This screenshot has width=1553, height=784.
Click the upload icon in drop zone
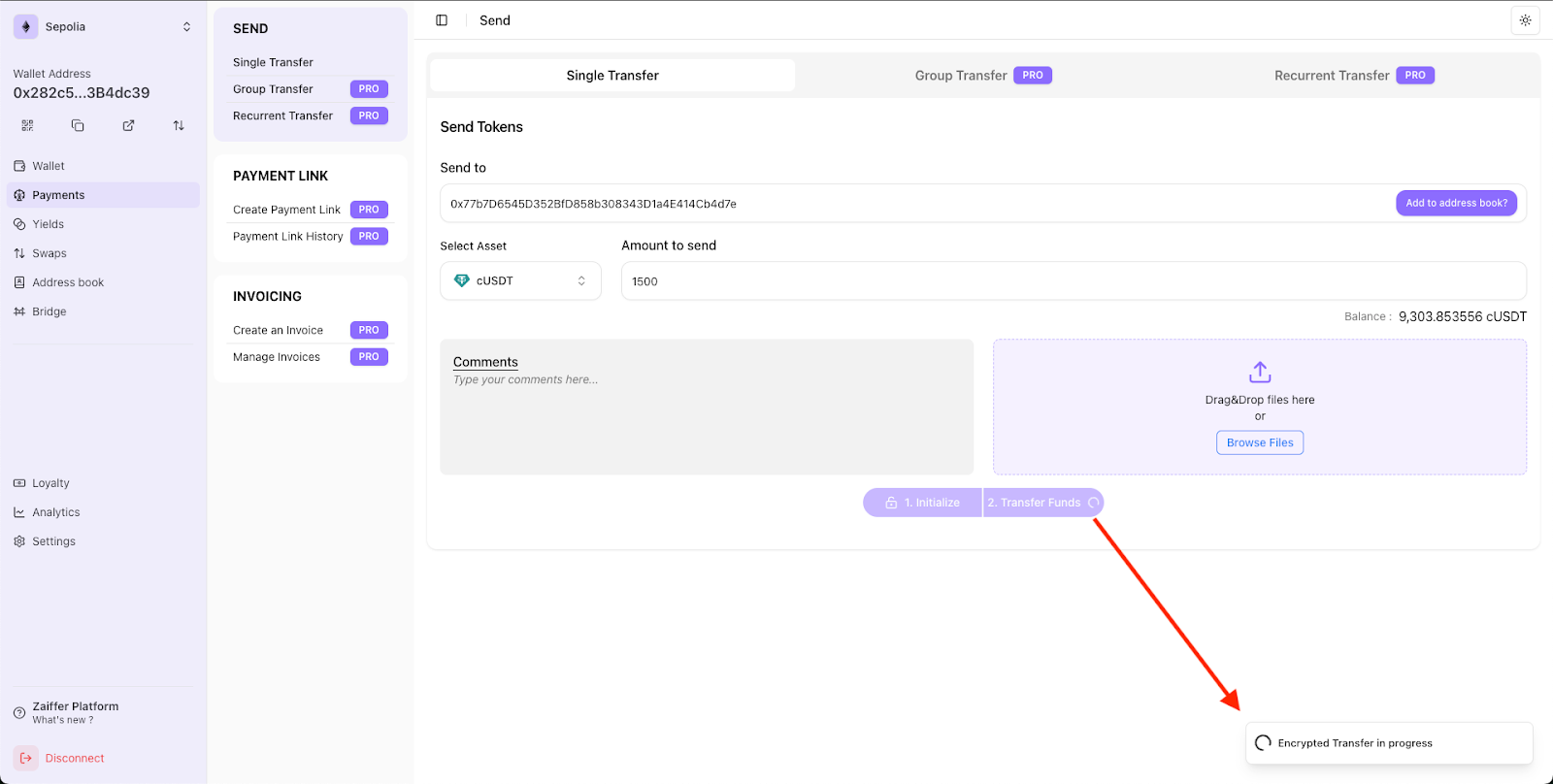[x=1260, y=372]
